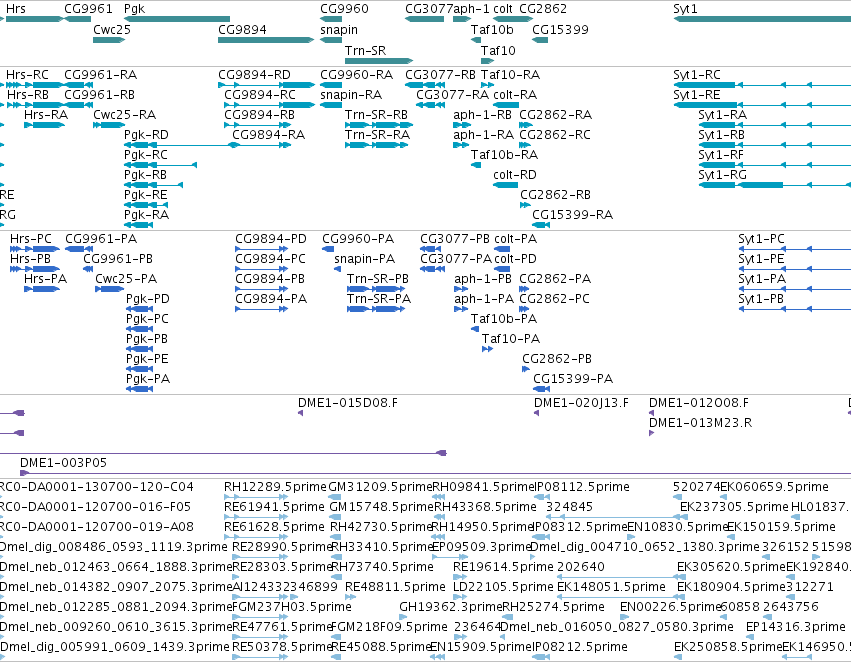The width and height of the screenshot is (851, 662).
Task: Select the Pgk-RE transcript label
Action: tap(145, 194)
